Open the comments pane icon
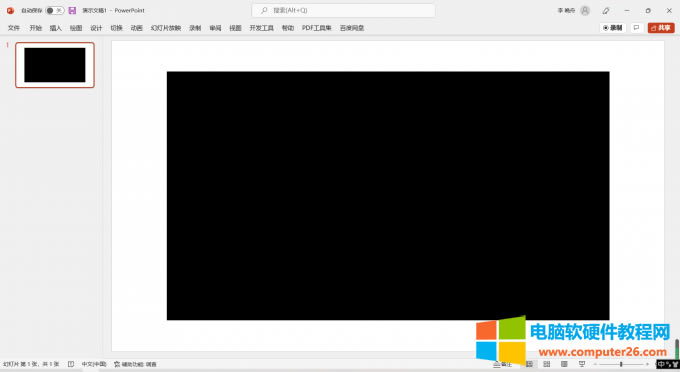This screenshot has width=680, height=372. (x=636, y=28)
